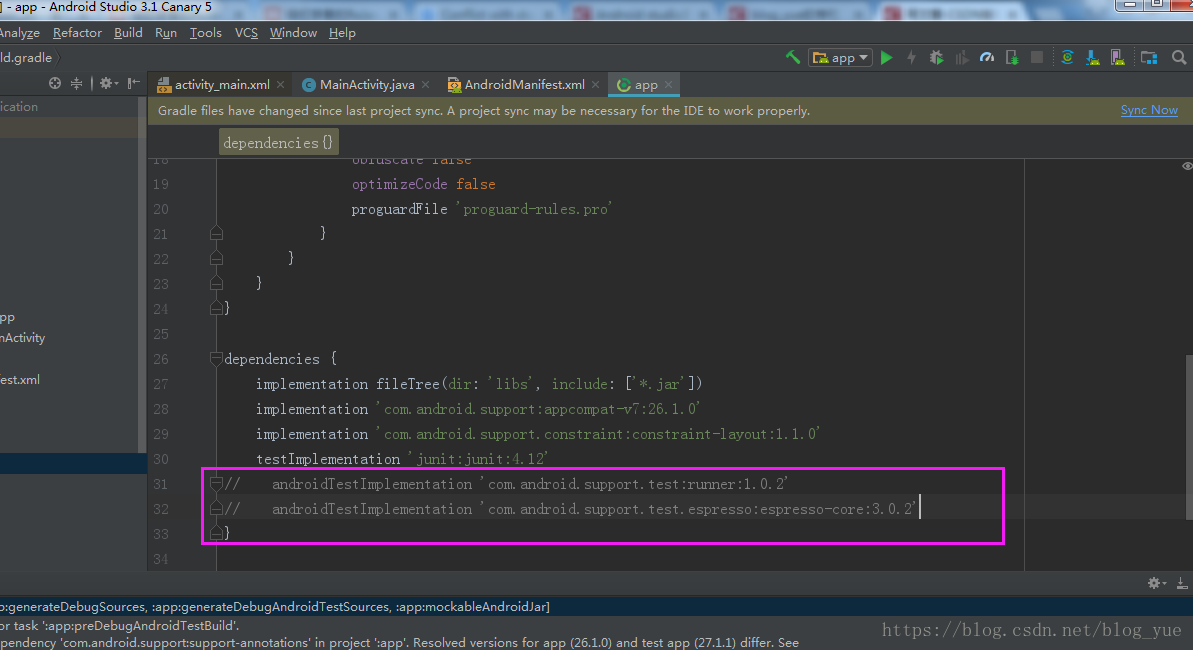Open project panel settings gear
The image size is (1193, 650).
tap(109, 84)
